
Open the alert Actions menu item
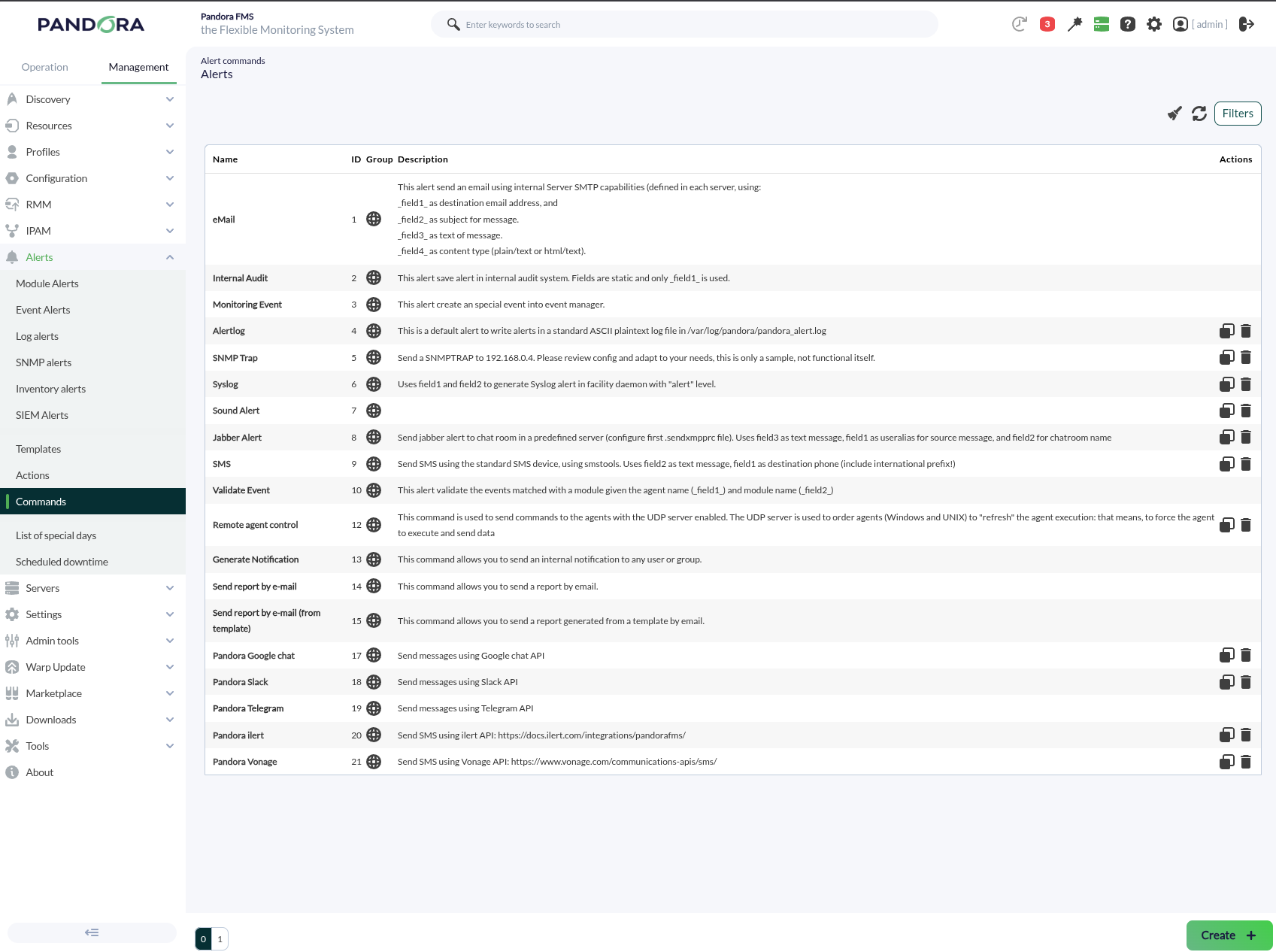pos(32,475)
